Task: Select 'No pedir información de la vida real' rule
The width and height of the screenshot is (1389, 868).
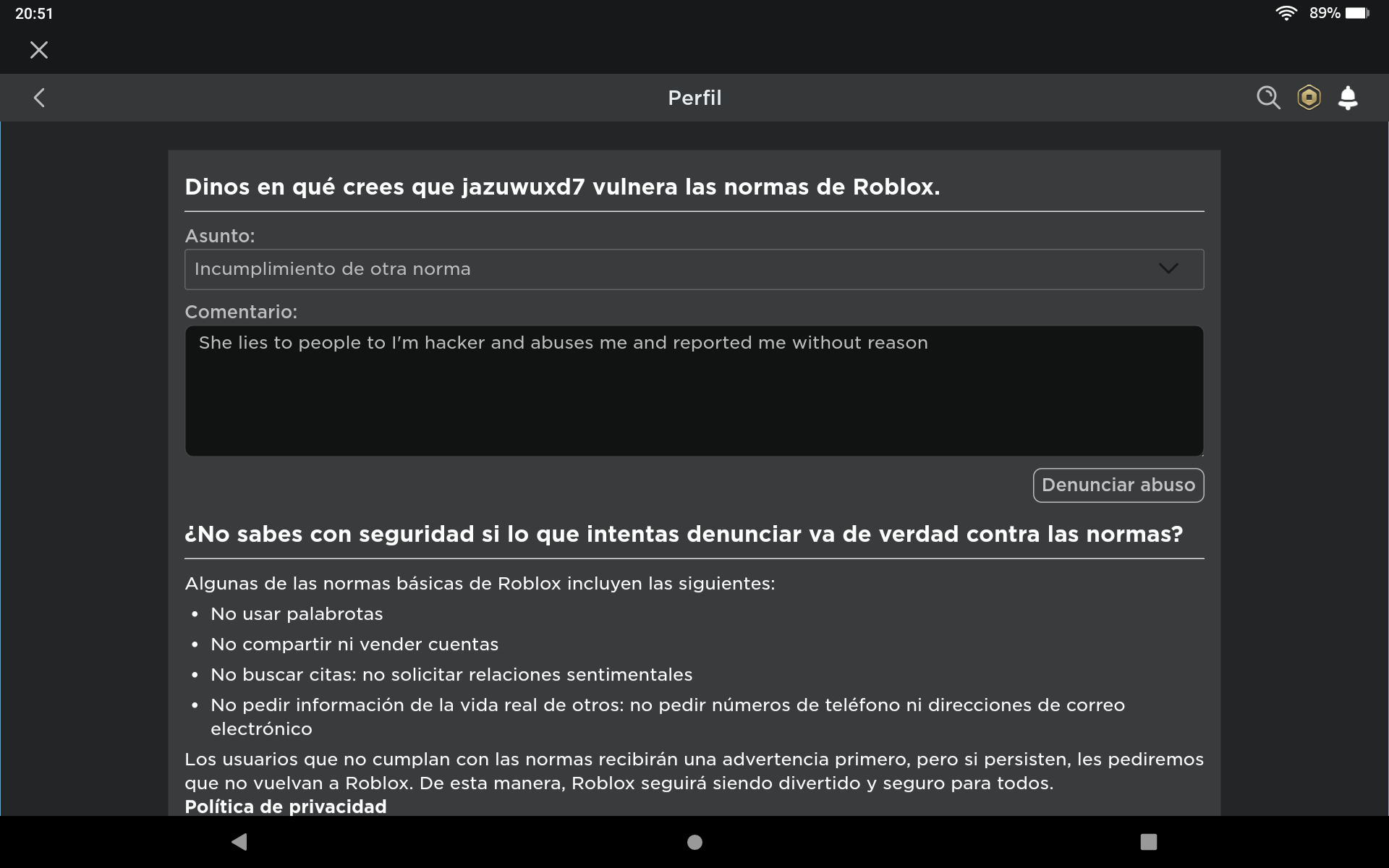Action: pyautogui.click(x=668, y=716)
